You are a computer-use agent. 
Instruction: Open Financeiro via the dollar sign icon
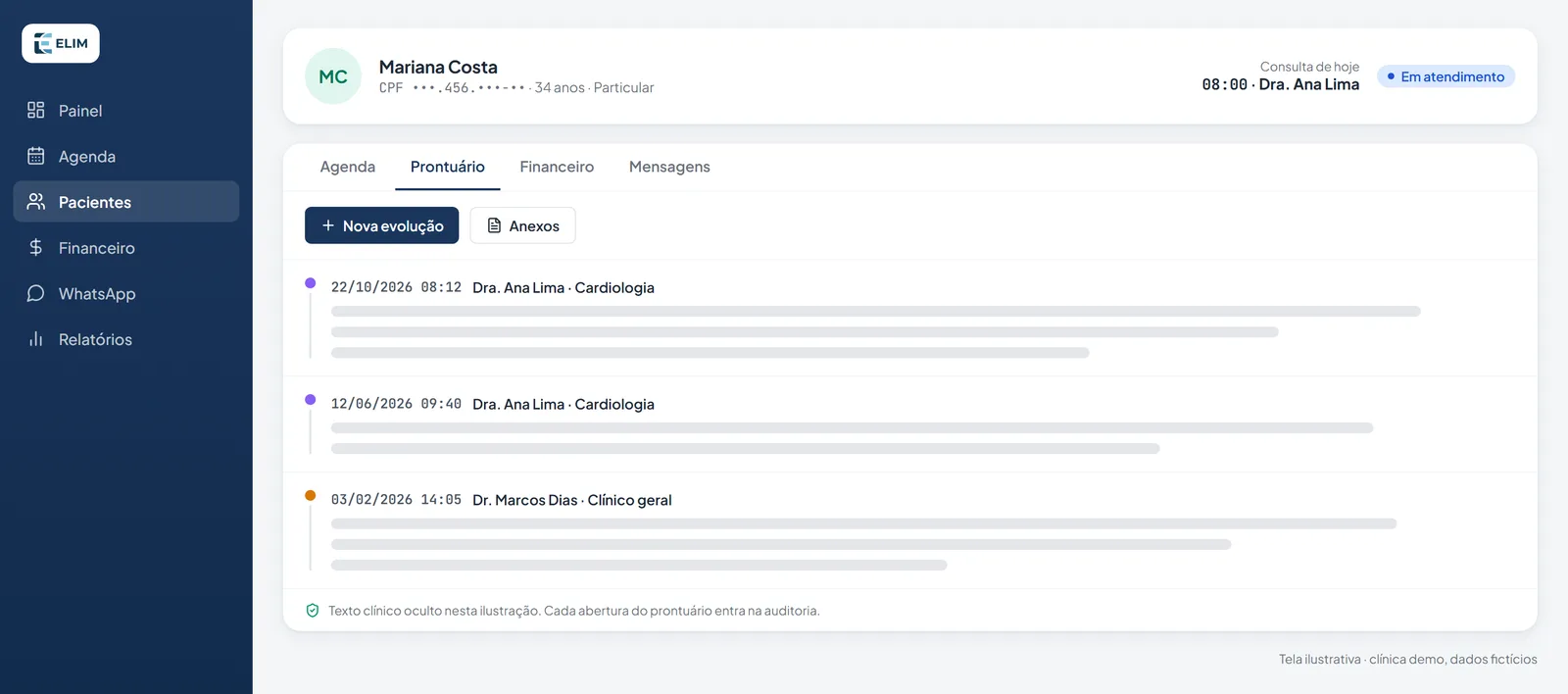(x=36, y=247)
